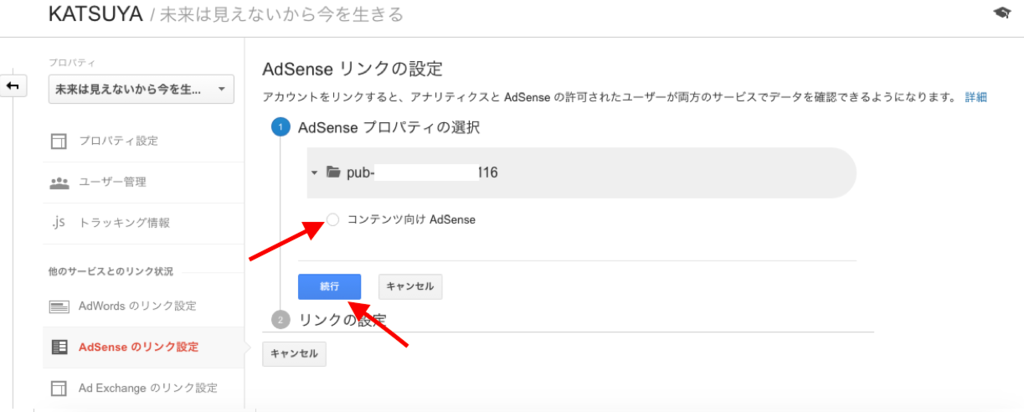Screen dimensions: 1024x412
Task: Click the コンテンツ向け AdSense label text
Action: pyautogui.click(x=411, y=220)
